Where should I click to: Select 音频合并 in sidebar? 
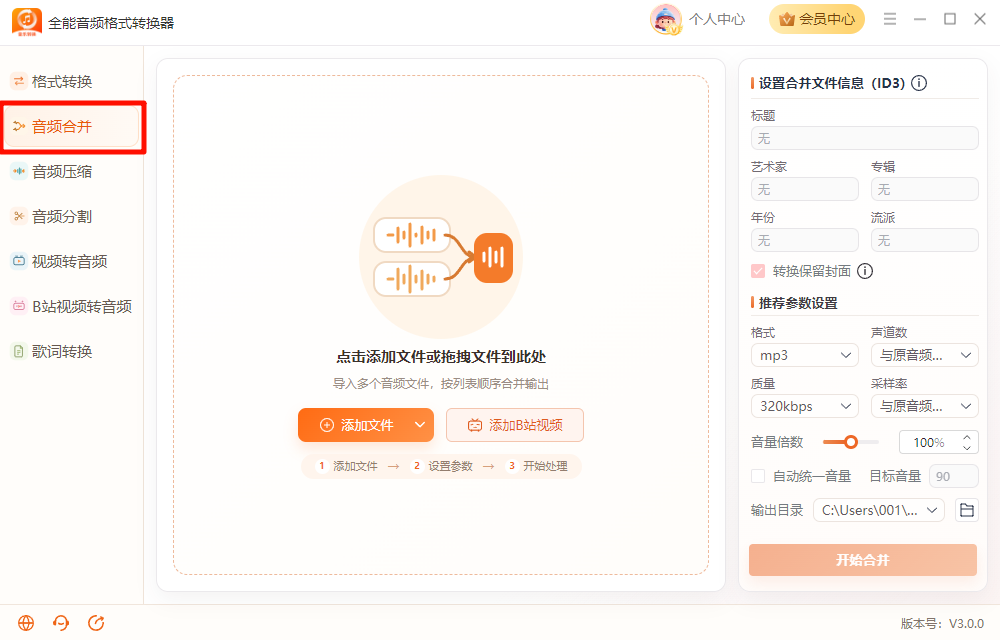coord(71,126)
